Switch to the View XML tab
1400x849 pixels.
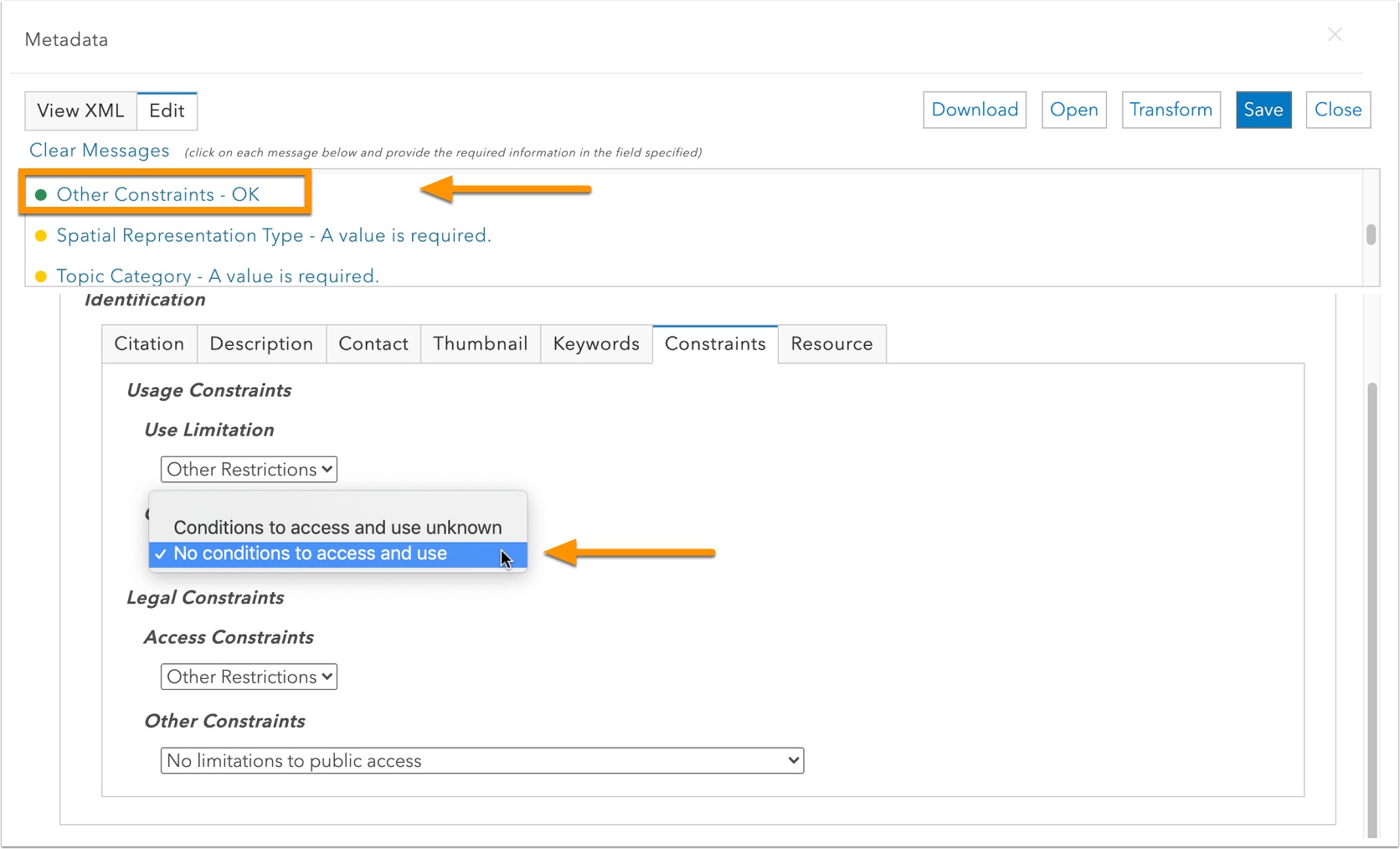pyautogui.click(x=80, y=111)
